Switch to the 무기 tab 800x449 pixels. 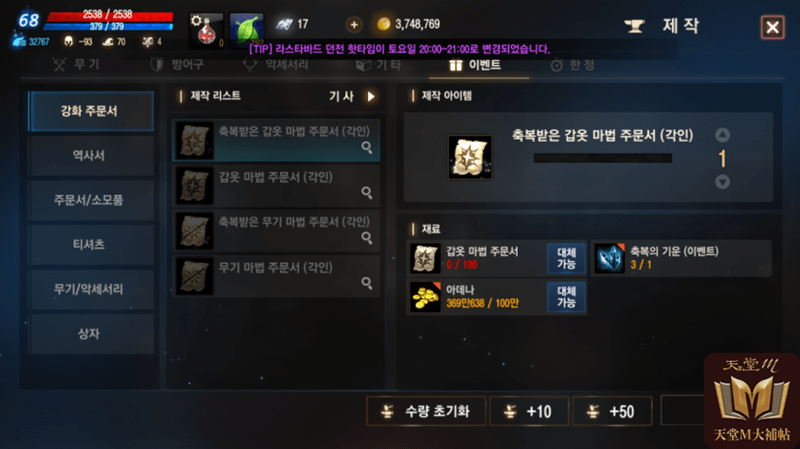(77, 65)
